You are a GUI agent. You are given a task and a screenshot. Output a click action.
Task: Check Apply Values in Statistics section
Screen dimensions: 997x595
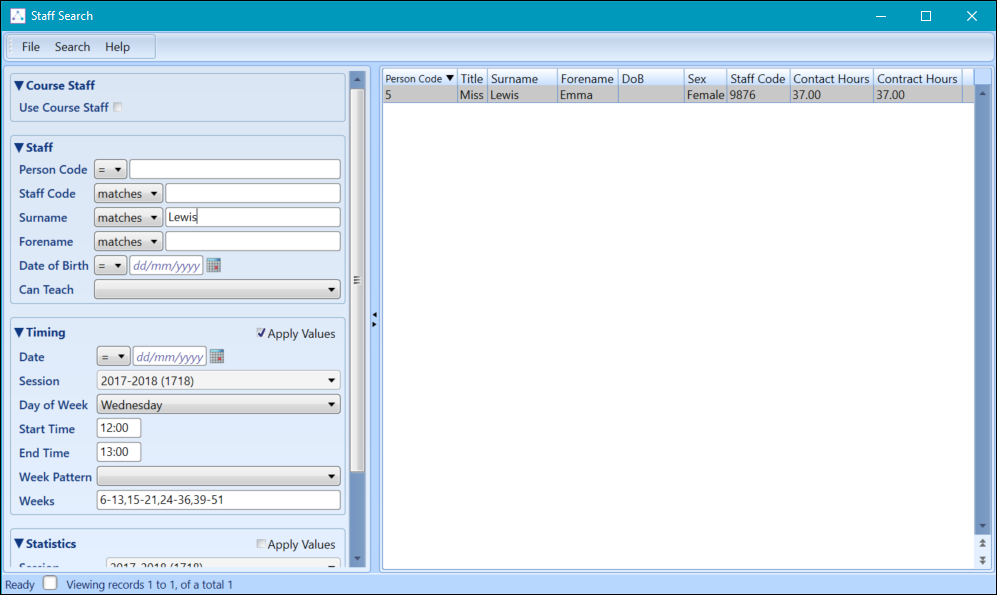coord(261,545)
